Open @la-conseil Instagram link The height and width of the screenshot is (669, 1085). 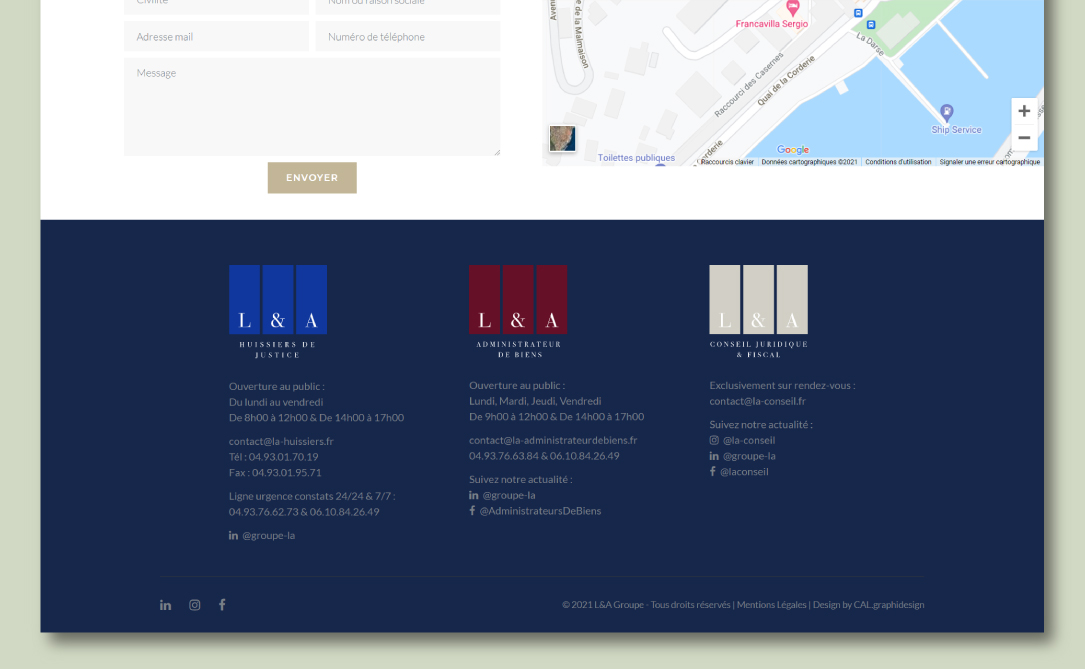742,440
